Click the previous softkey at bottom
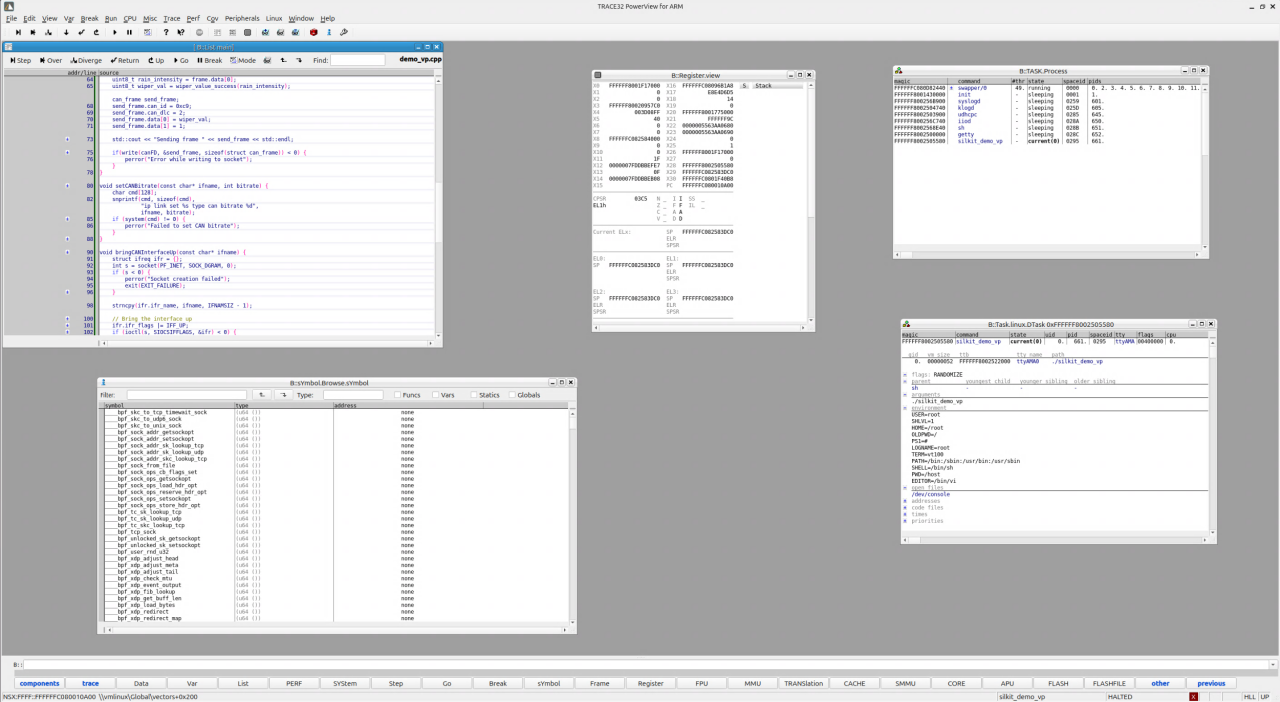Image resolution: width=1280 pixels, height=702 pixels. pos(1211,684)
